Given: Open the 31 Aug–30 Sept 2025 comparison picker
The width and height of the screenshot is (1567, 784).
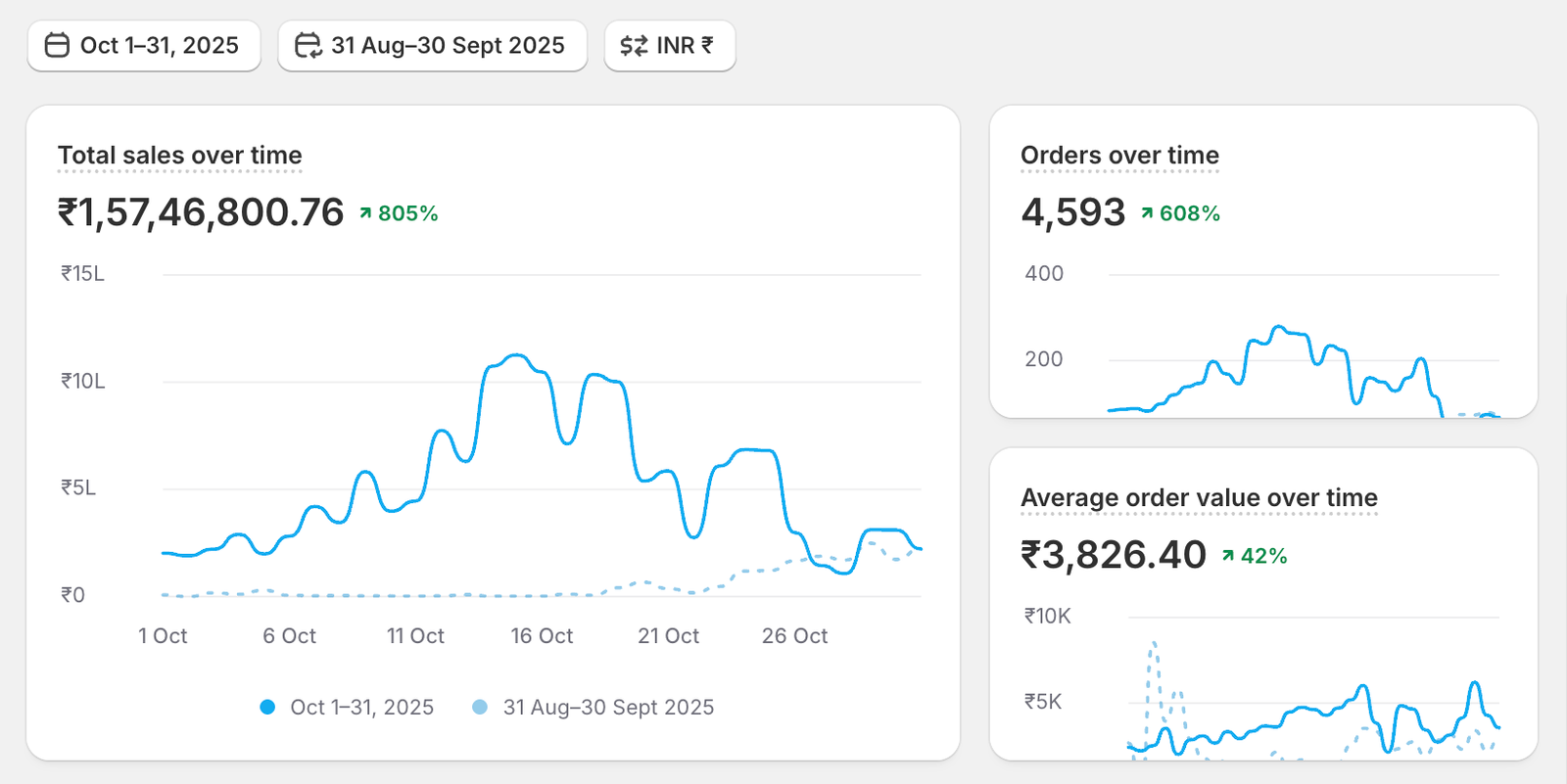Looking at the screenshot, I should point(432,46).
